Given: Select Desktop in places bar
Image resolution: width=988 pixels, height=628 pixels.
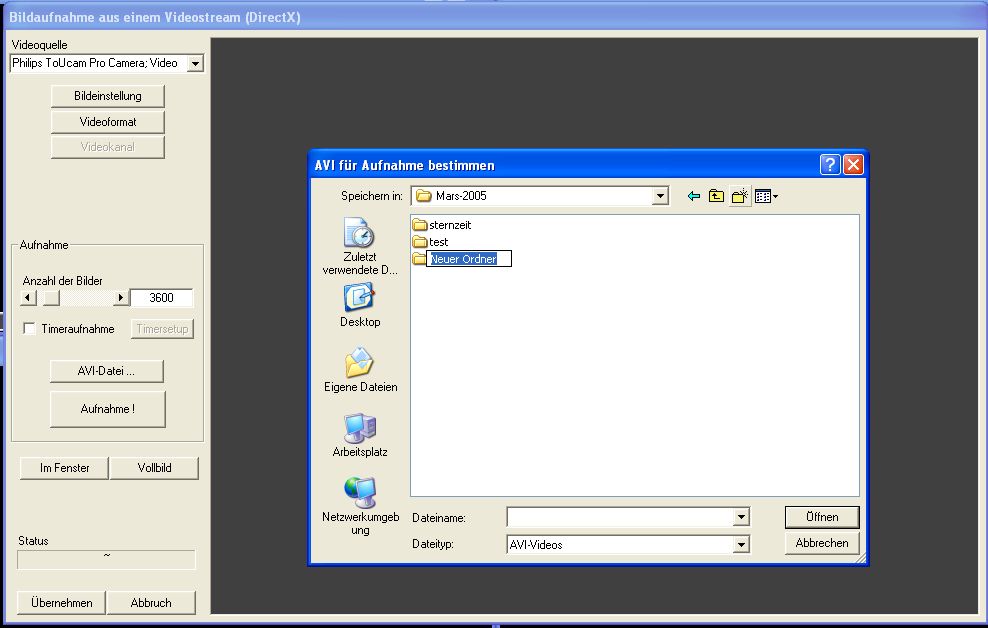Looking at the screenshot, I should [x=359, y=305].
